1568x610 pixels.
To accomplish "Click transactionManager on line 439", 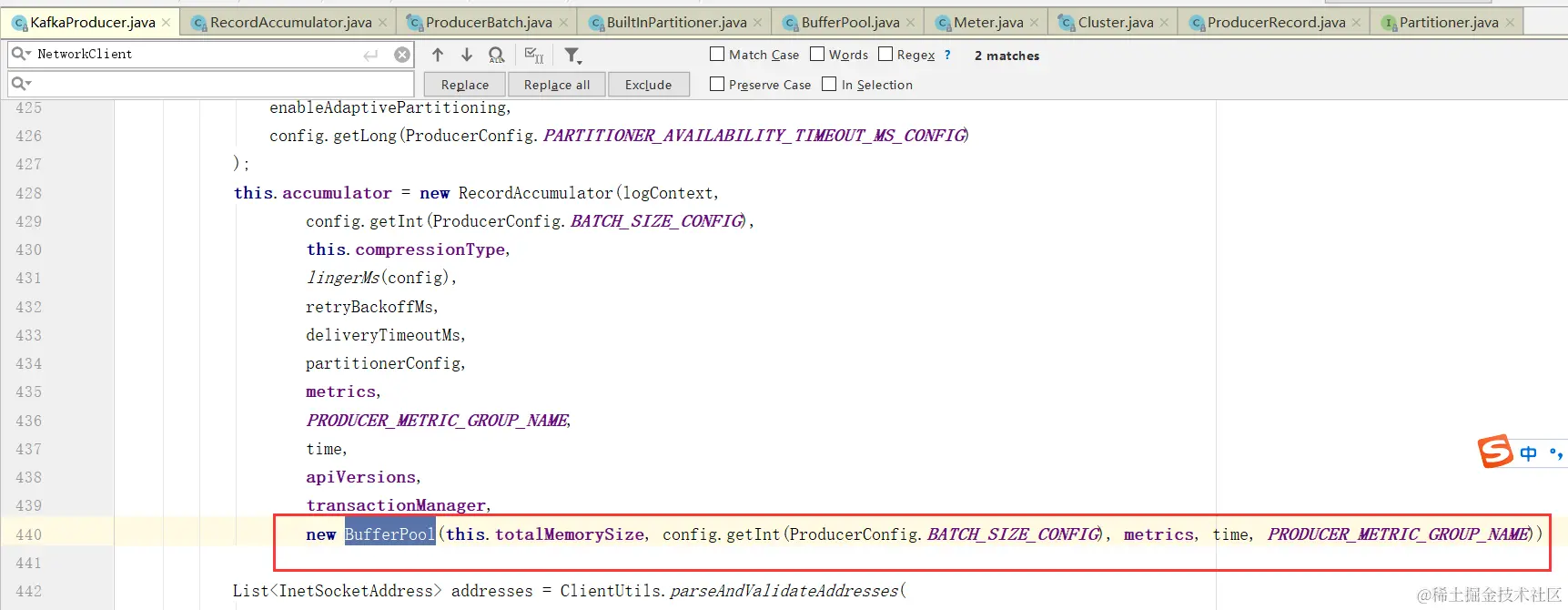I will coord(396,505).
